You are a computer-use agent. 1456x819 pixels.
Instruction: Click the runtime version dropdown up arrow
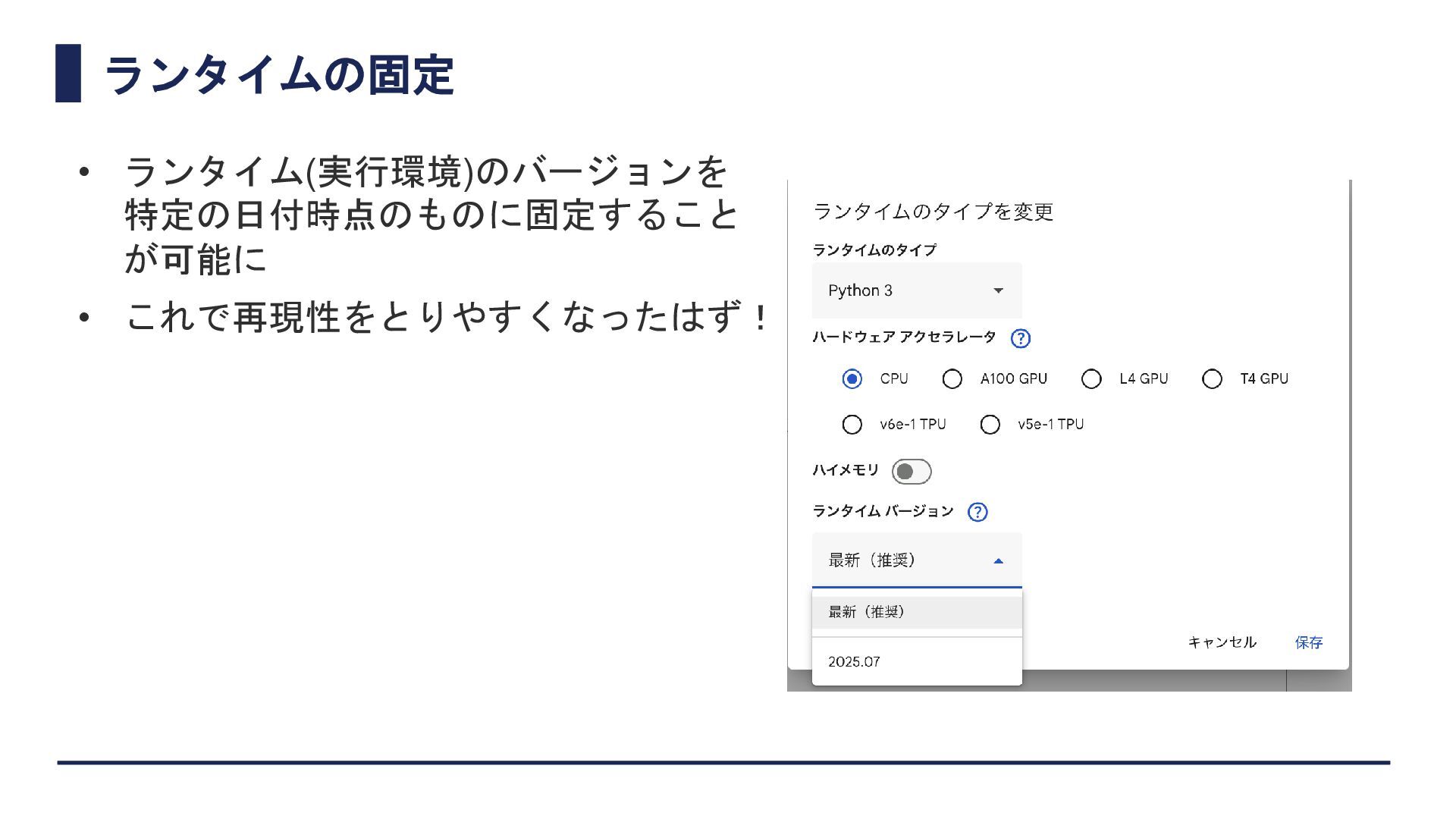(998, 561)
